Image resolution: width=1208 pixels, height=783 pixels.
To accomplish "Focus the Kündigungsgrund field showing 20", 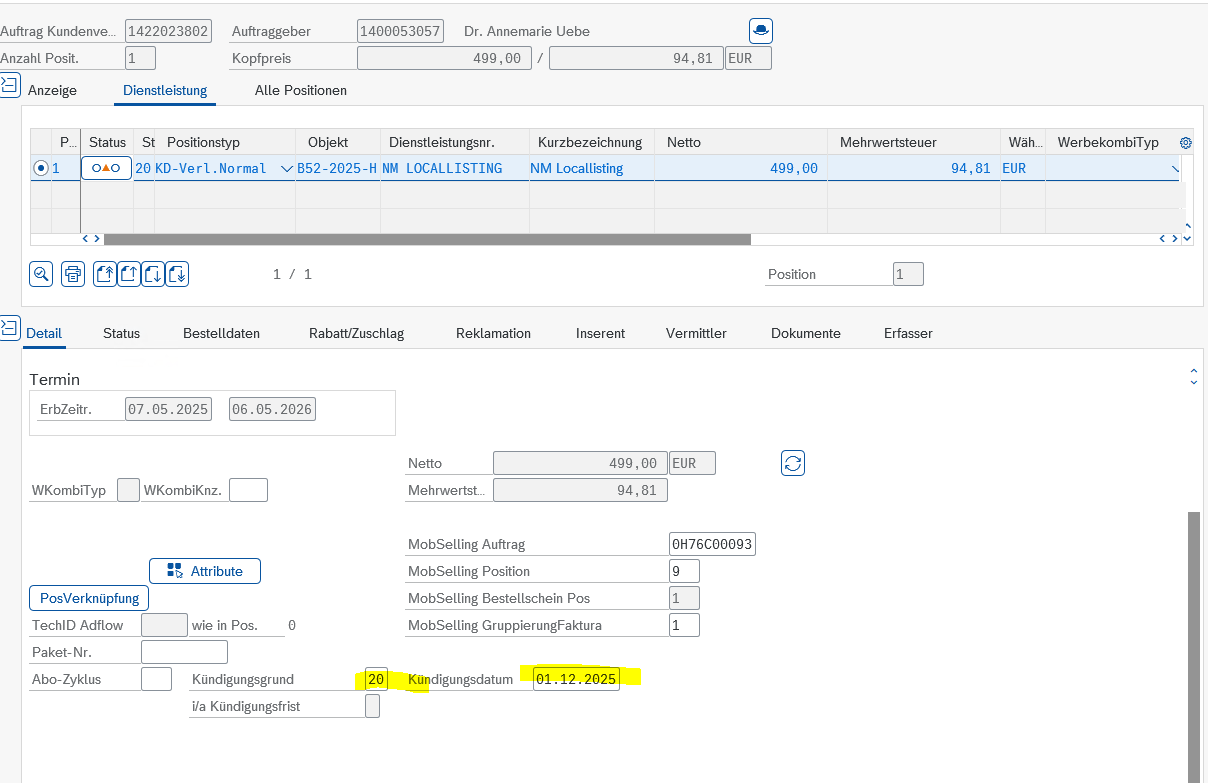I will click(376, 679).
